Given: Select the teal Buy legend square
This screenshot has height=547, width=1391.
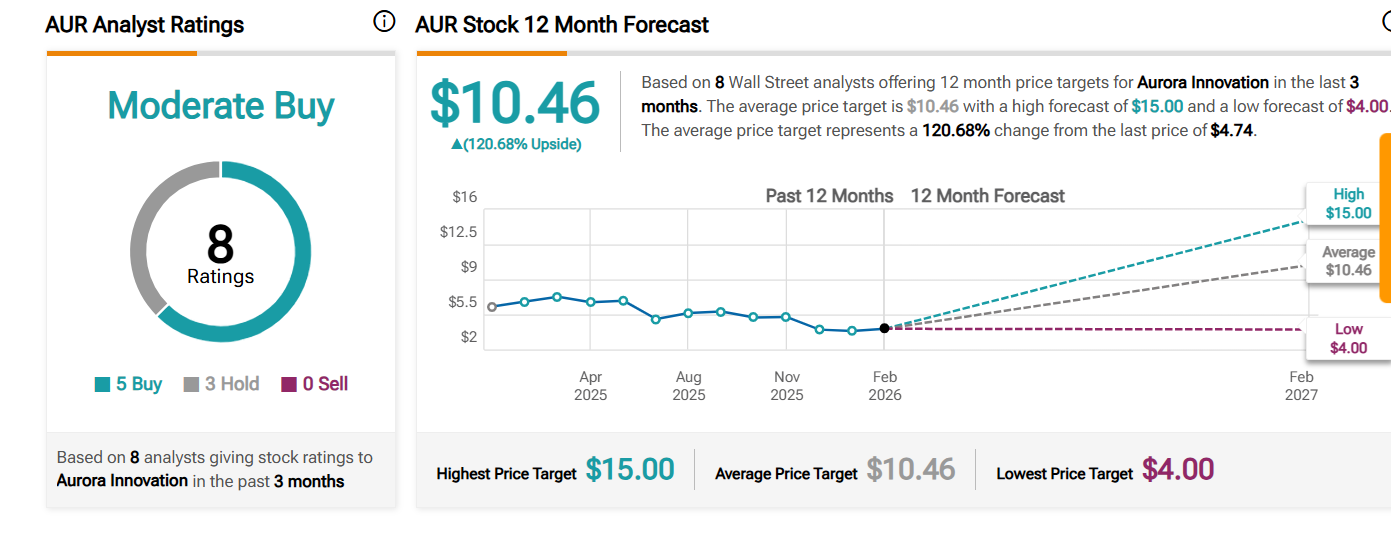Looking at the screenshot, I should (102, 384).
